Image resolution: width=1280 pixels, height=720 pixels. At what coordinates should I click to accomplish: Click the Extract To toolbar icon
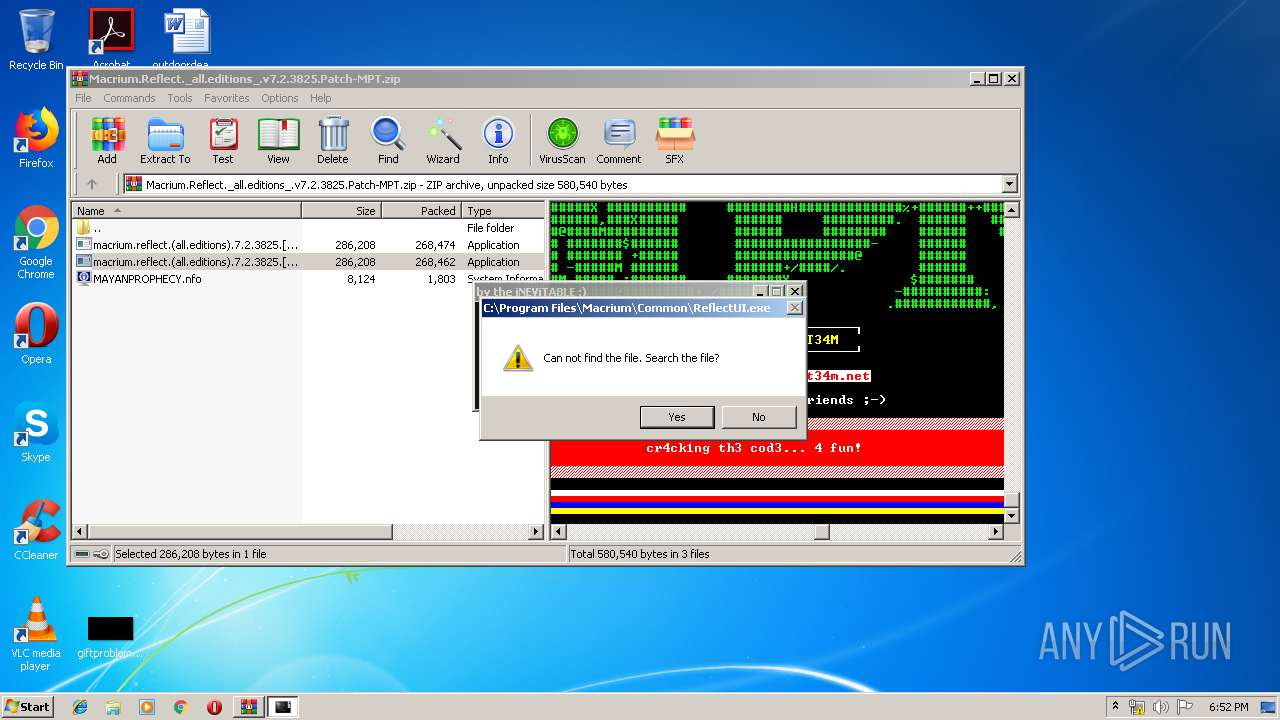click(x=165, y=140)
